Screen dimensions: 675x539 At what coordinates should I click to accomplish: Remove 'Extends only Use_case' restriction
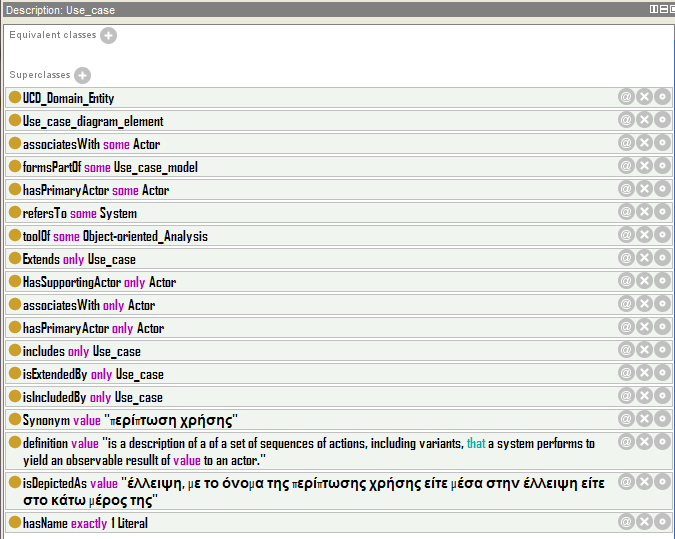click(644, 258)
